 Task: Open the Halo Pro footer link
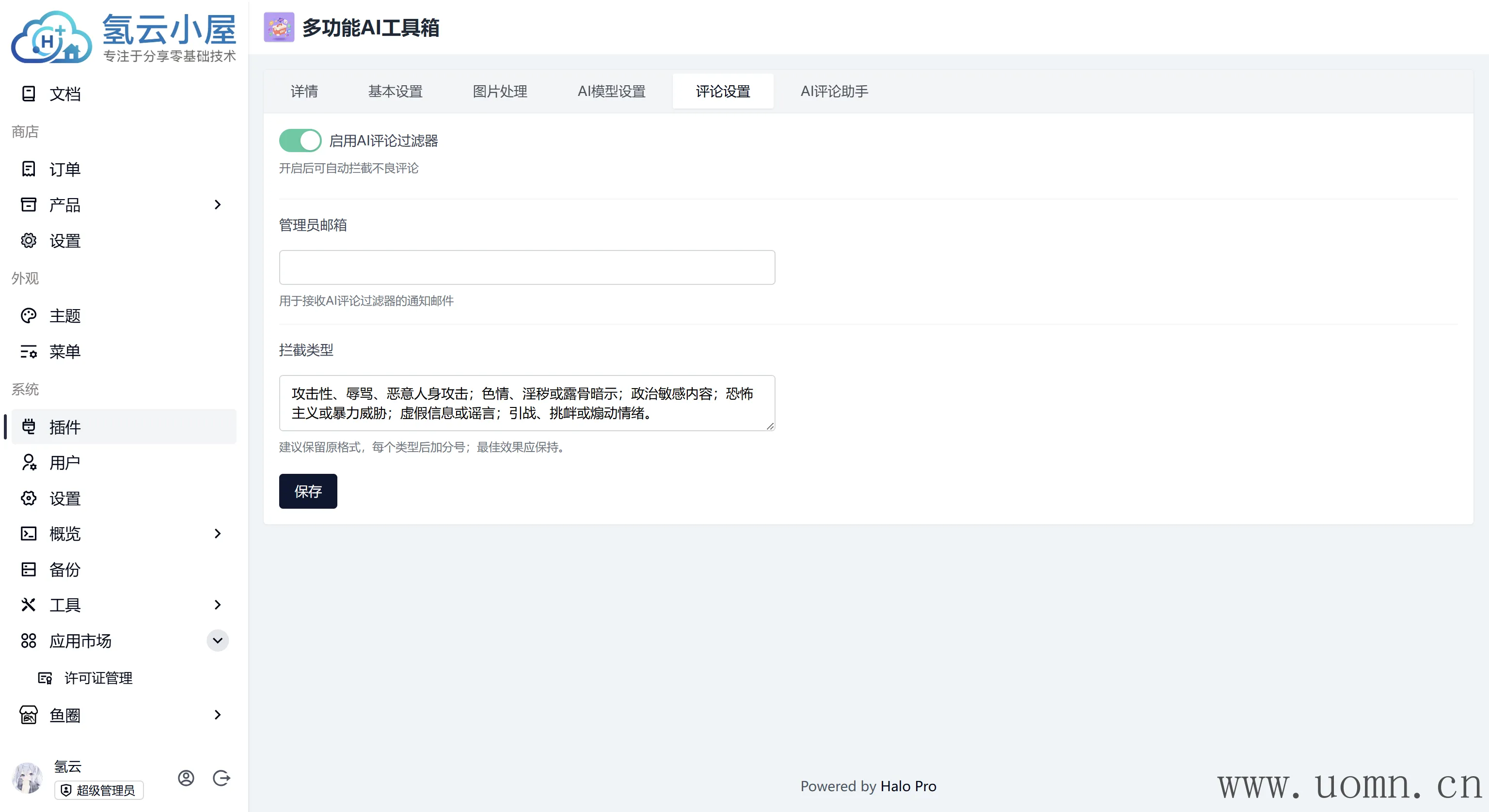[x=907, y=786]
